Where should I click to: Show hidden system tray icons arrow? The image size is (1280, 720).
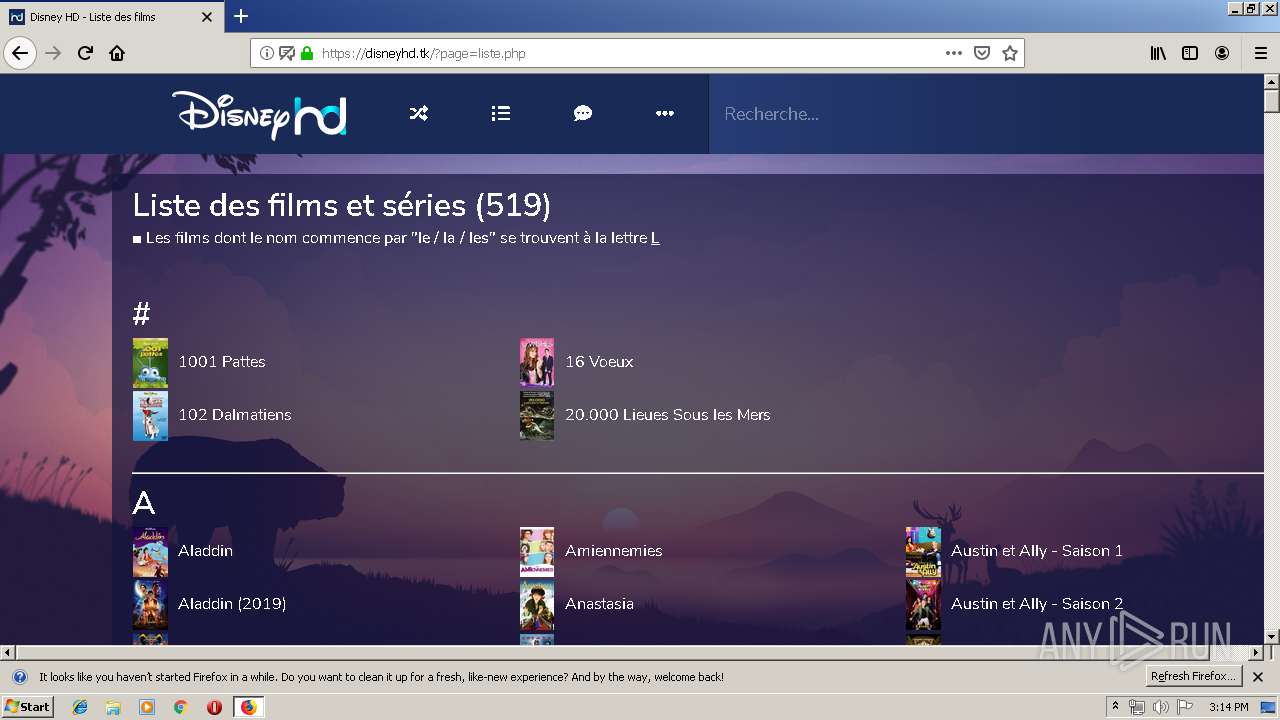(1115, 707)
